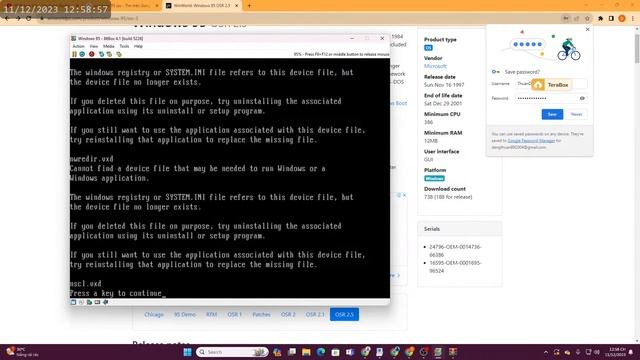Image resolution: width=640 pixels, height=360 pixels.
Task: Select the Chicago version tab
Action: 154,315
